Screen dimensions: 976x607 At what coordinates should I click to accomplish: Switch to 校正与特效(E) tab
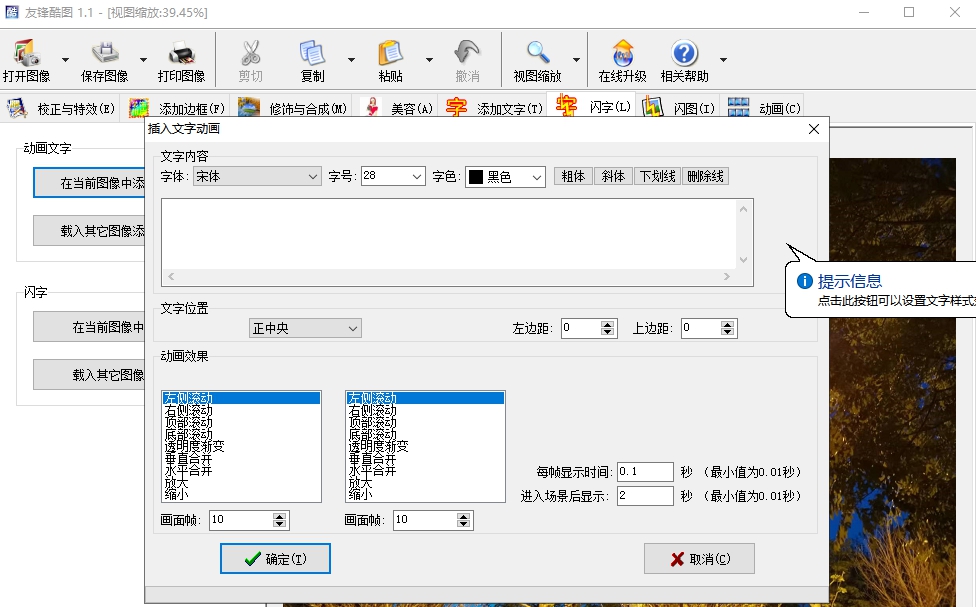pyautogui.click(x=61, y=108)
